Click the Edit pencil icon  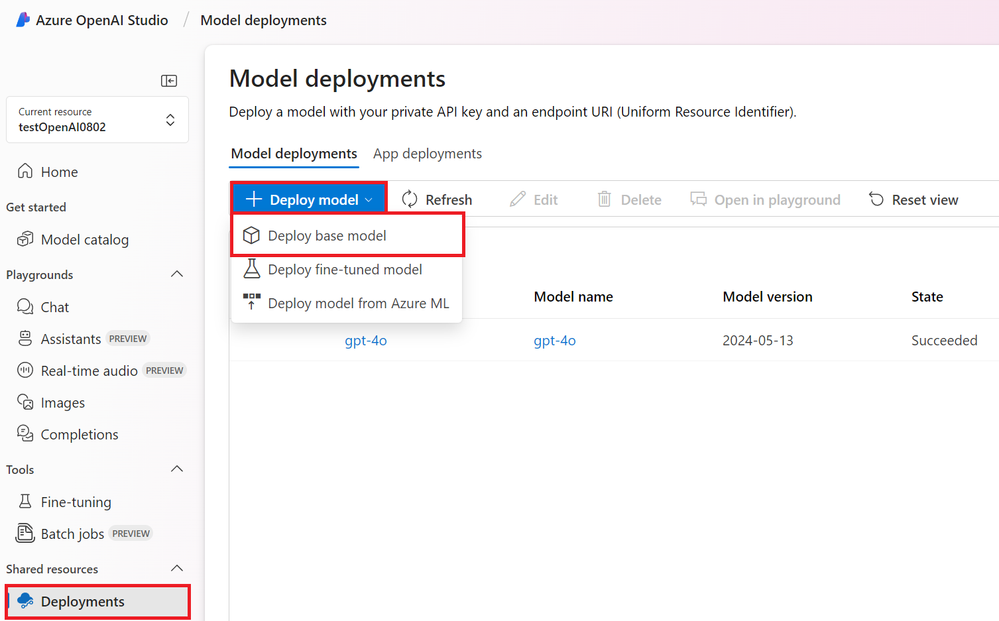point(517,199)
